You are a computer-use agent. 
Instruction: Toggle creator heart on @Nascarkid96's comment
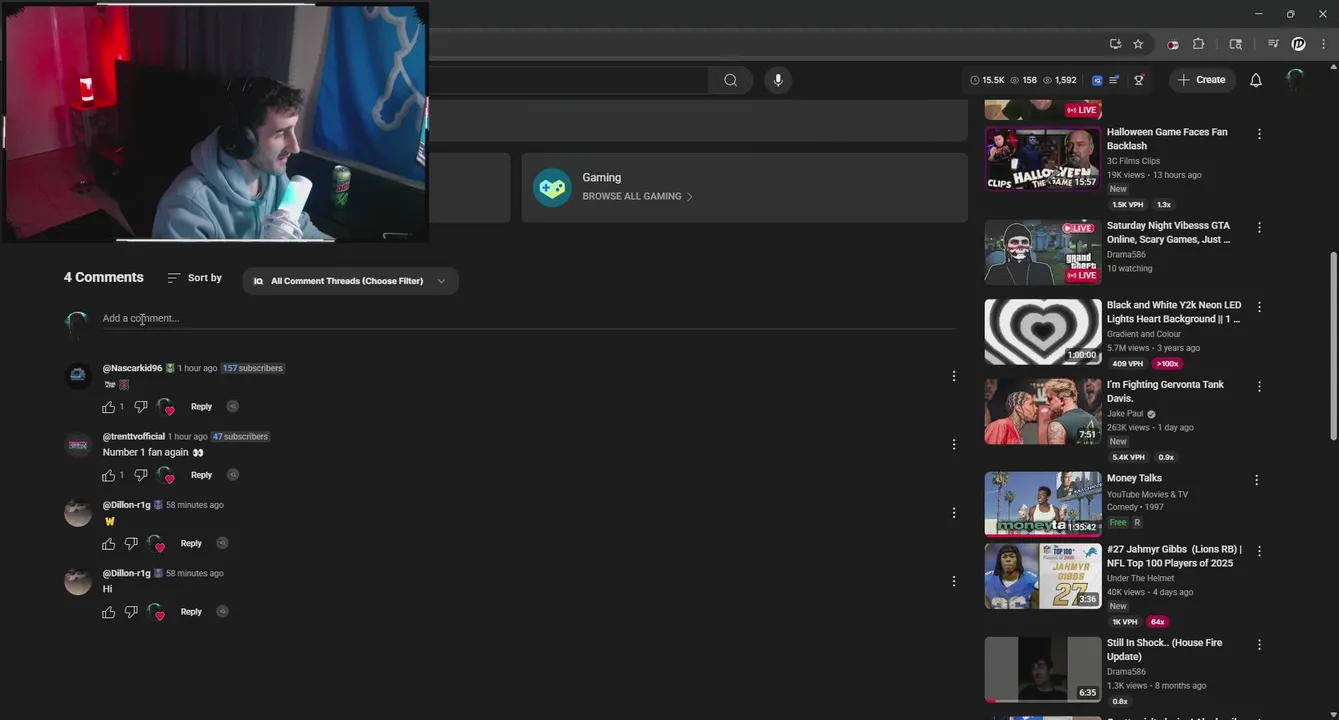pos(165,407)
